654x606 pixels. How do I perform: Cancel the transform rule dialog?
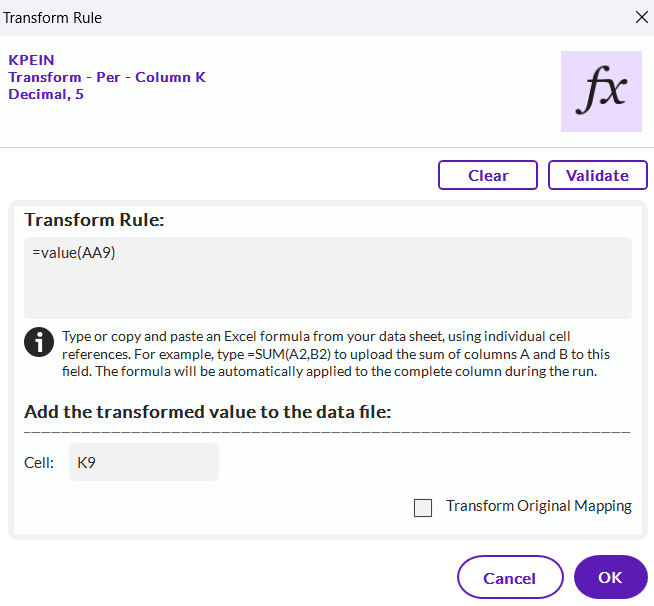pyautogui.click(x=510, y=577)
